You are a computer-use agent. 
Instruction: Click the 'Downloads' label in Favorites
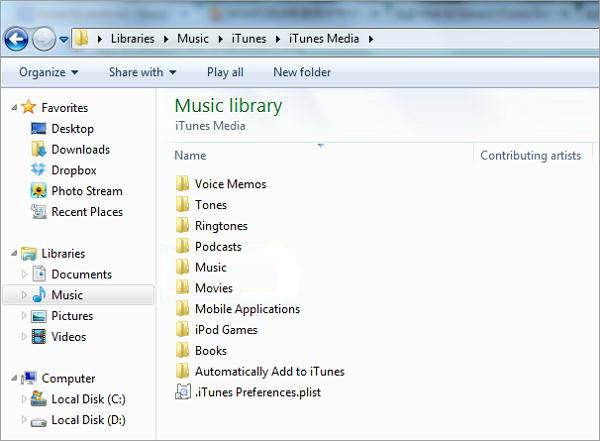coord(80,149)
